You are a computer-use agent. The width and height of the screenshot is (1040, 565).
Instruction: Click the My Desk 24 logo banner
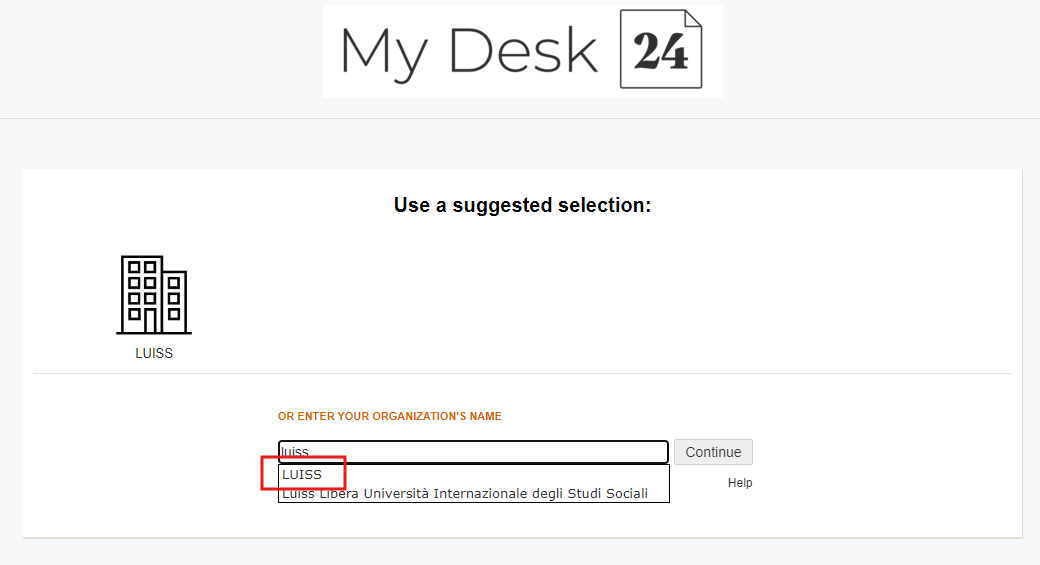pos(522,50)
